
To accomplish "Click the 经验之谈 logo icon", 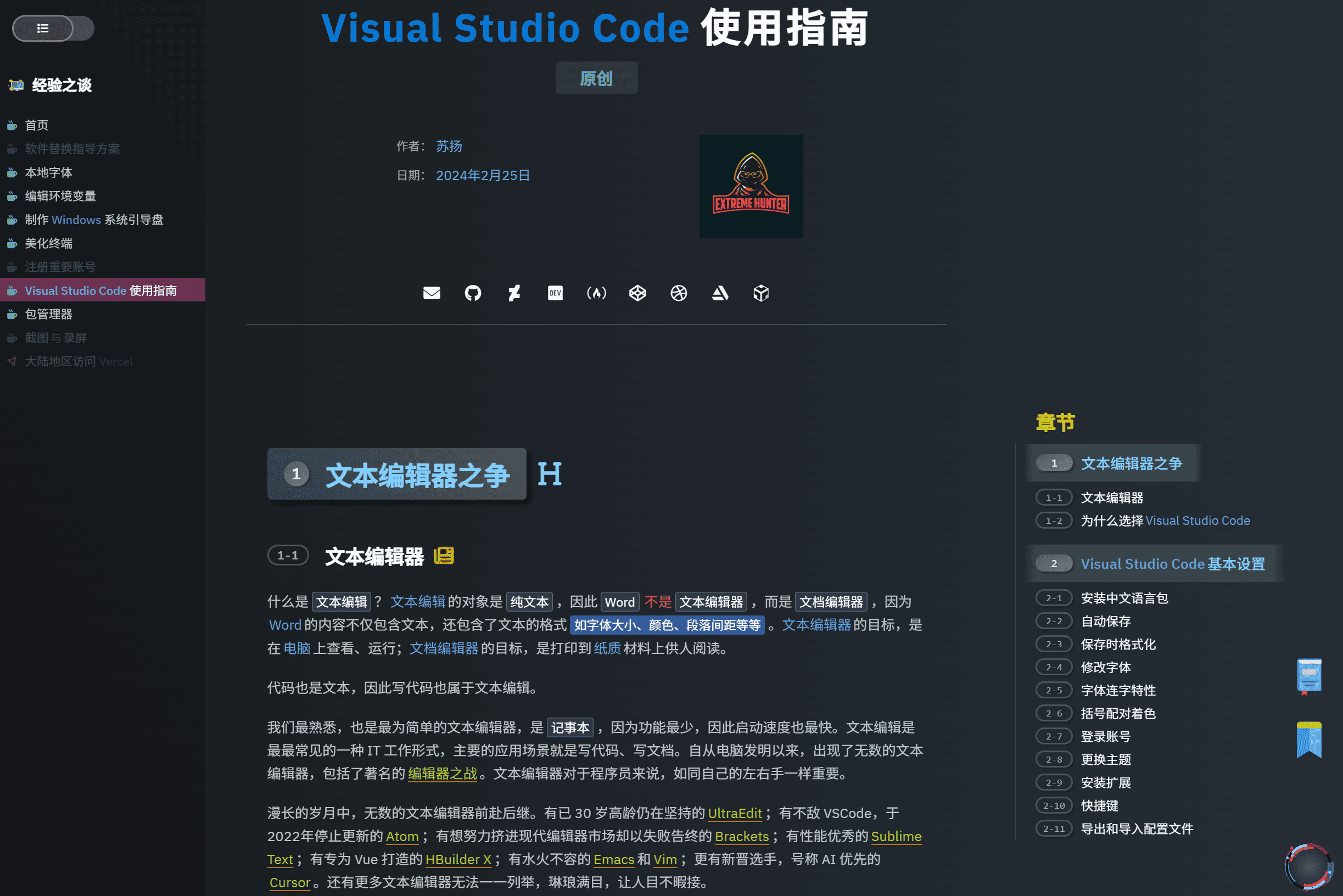I will click(16, 85).
